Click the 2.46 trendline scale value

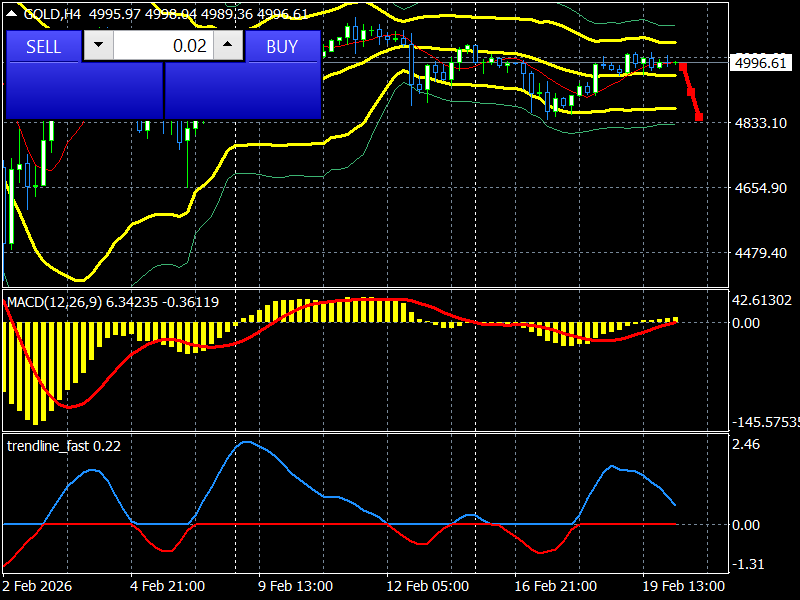click(746, 444)
